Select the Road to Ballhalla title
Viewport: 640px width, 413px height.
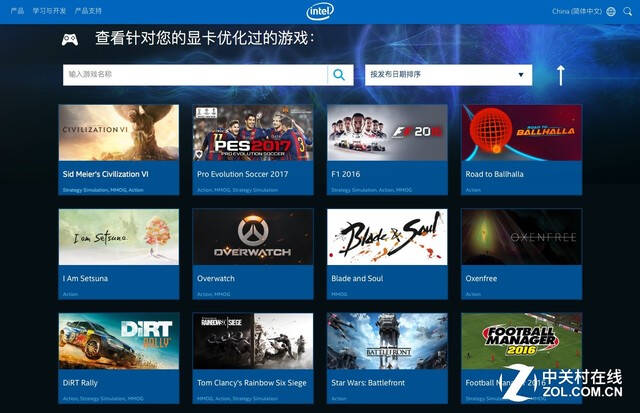pyautogui.click(x=494, y=174)
